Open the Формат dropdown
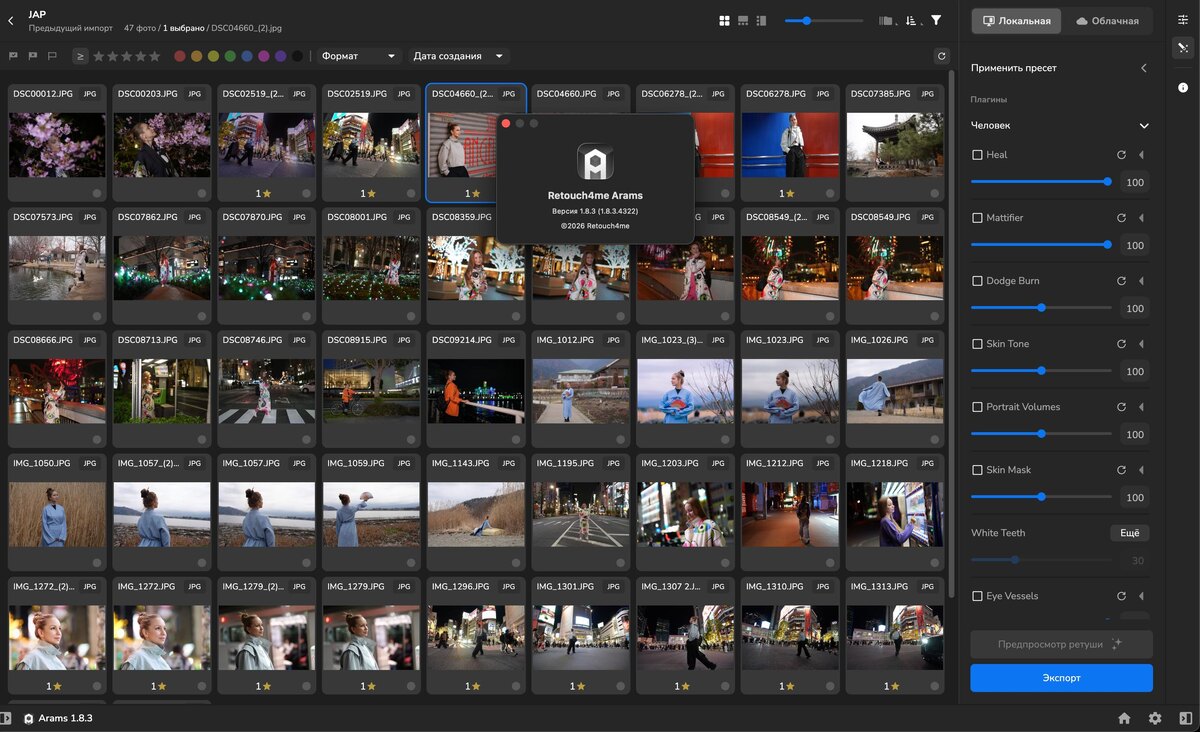The width and height of the screenshot is (1200, 732). click(358, 56)
